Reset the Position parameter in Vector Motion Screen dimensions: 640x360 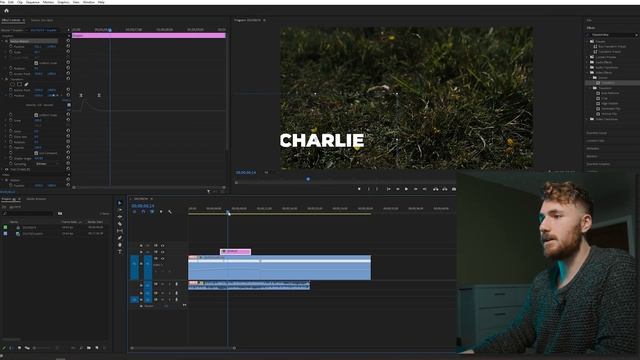68,47
